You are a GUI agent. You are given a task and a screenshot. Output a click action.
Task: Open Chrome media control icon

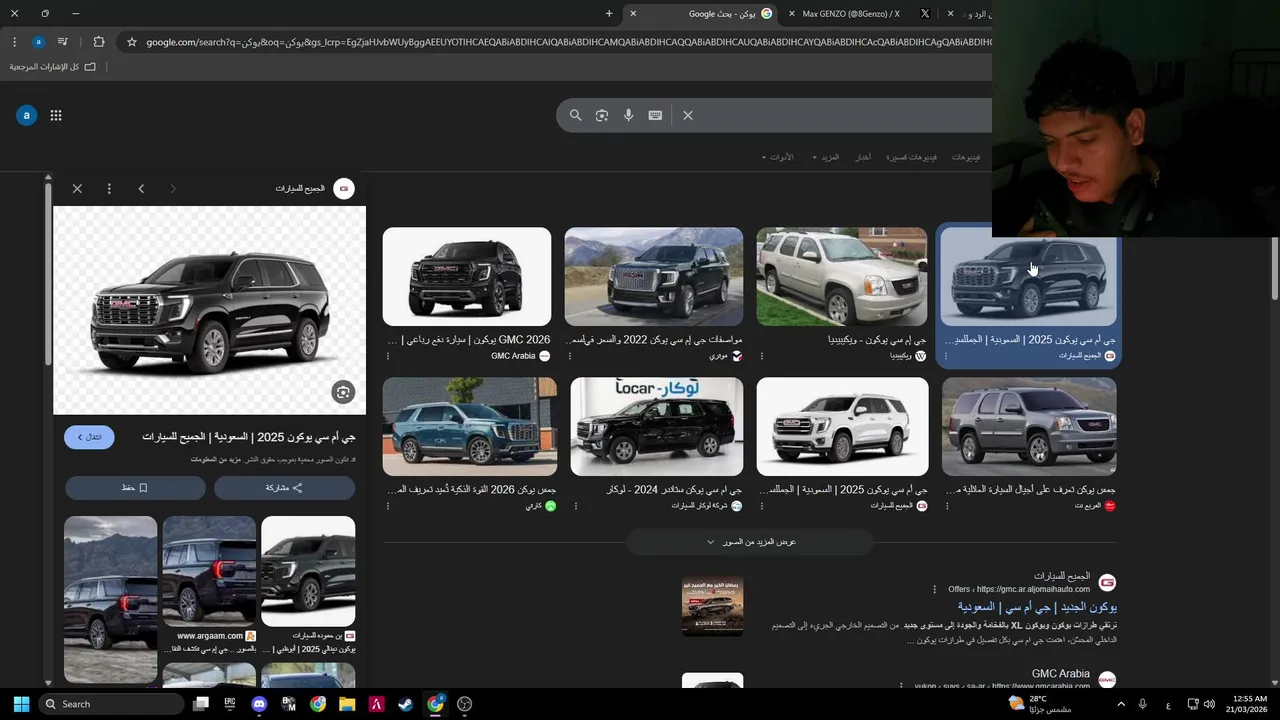coord(63,42)
